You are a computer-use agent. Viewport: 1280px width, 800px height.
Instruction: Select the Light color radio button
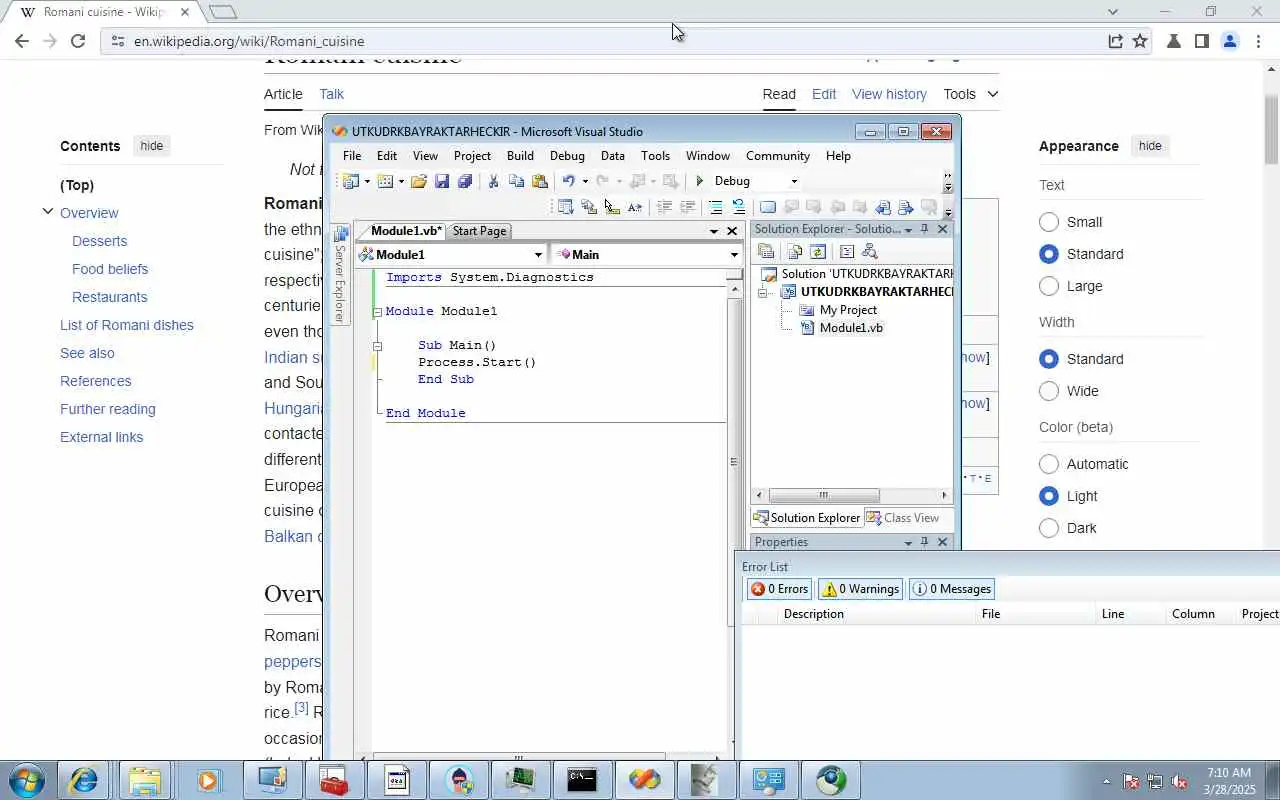tap(1049, 496)
